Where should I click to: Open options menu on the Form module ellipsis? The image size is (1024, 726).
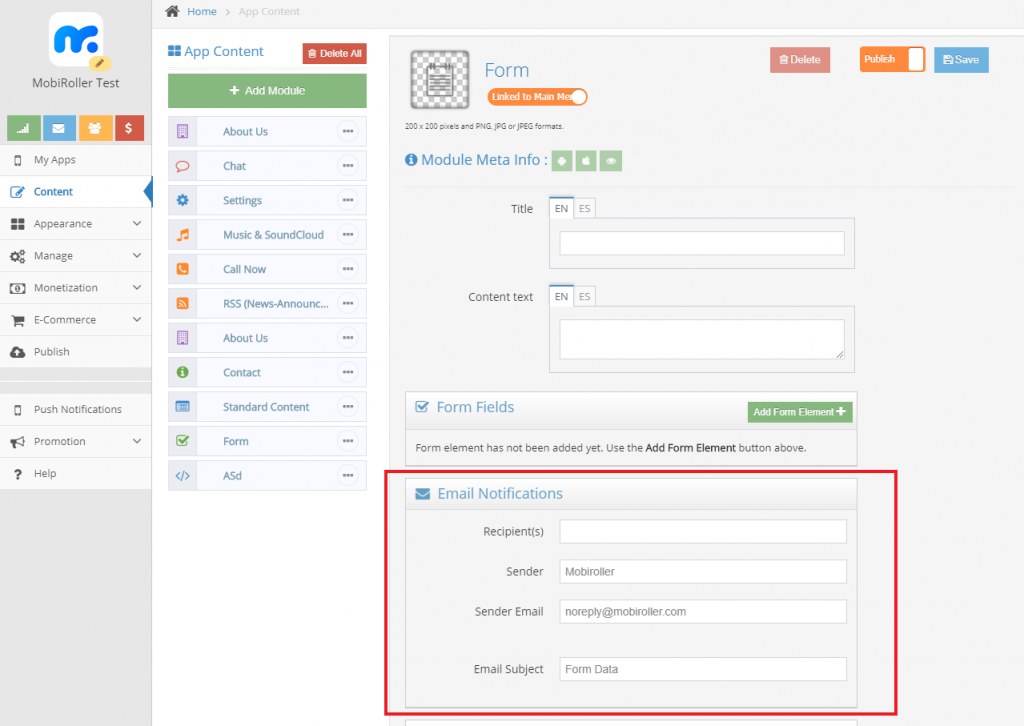tap(347, 441)
